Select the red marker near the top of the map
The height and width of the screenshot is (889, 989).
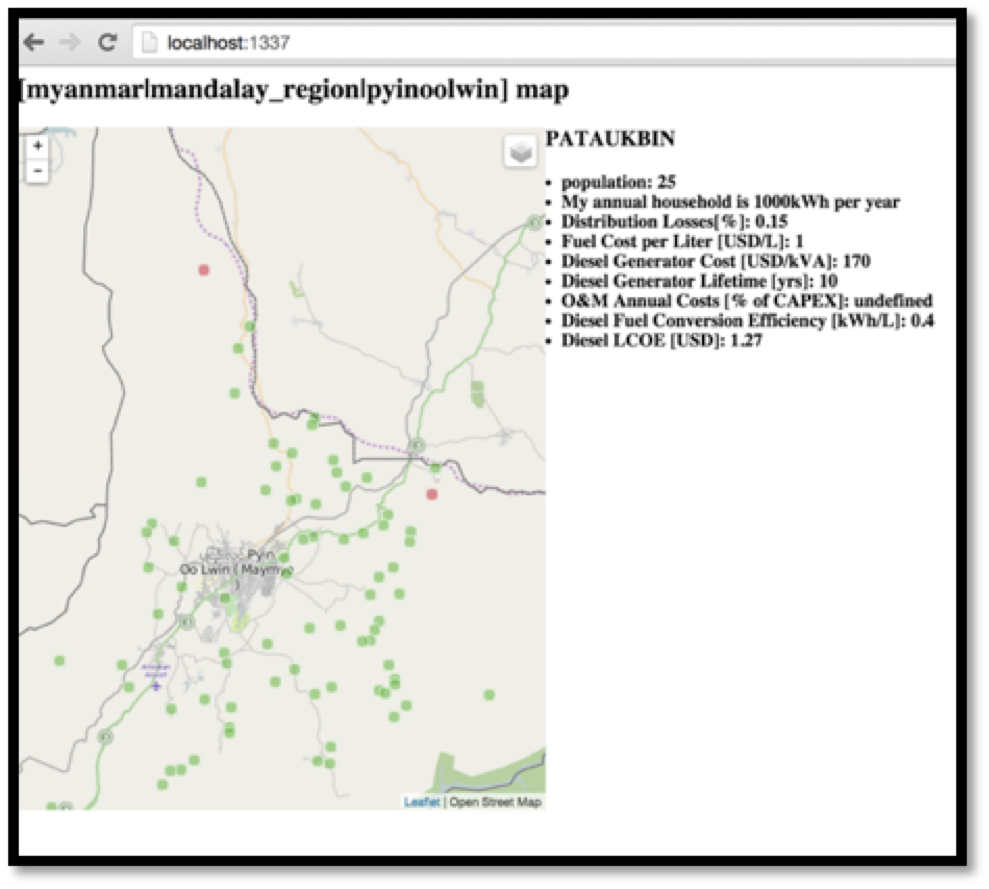204,268
